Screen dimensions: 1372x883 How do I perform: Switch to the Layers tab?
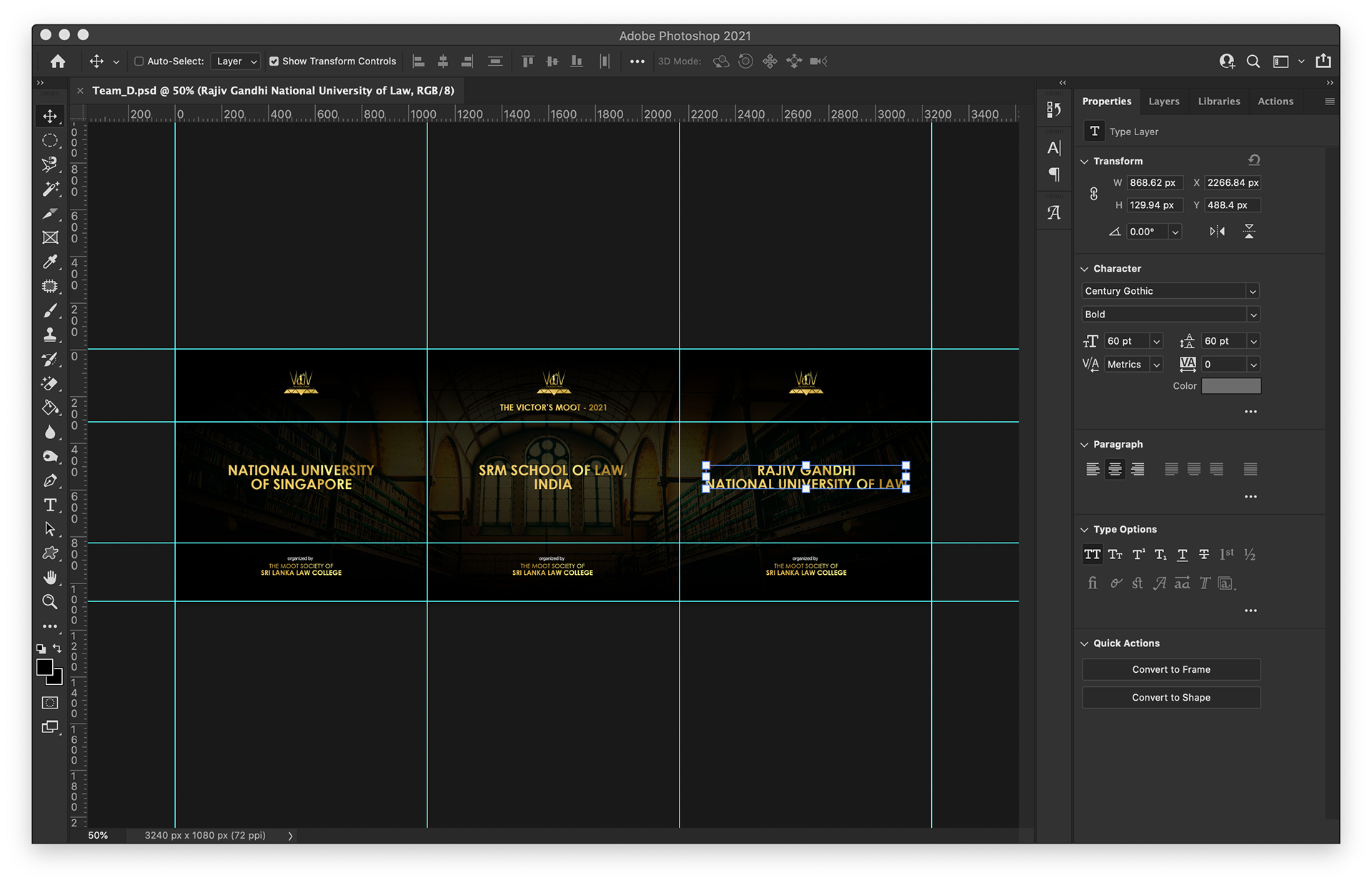click(1163, 102)
